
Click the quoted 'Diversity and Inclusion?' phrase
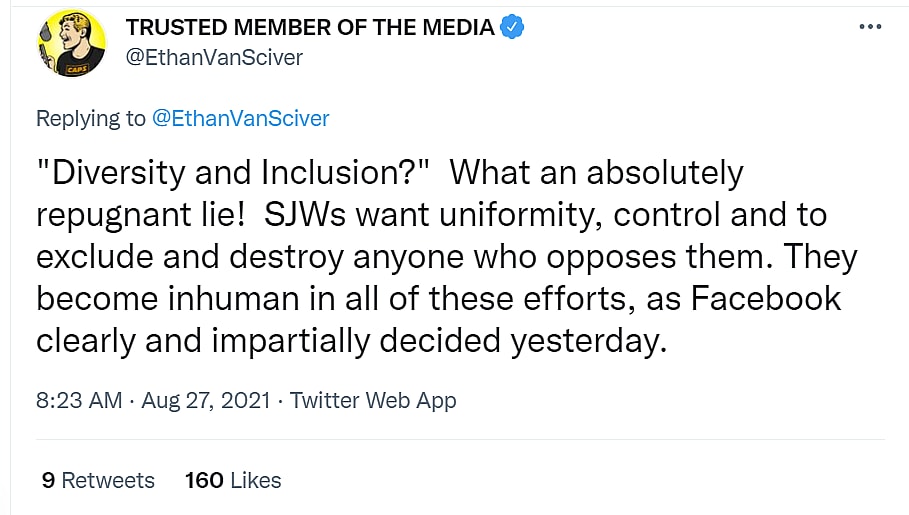click(232, 172)
